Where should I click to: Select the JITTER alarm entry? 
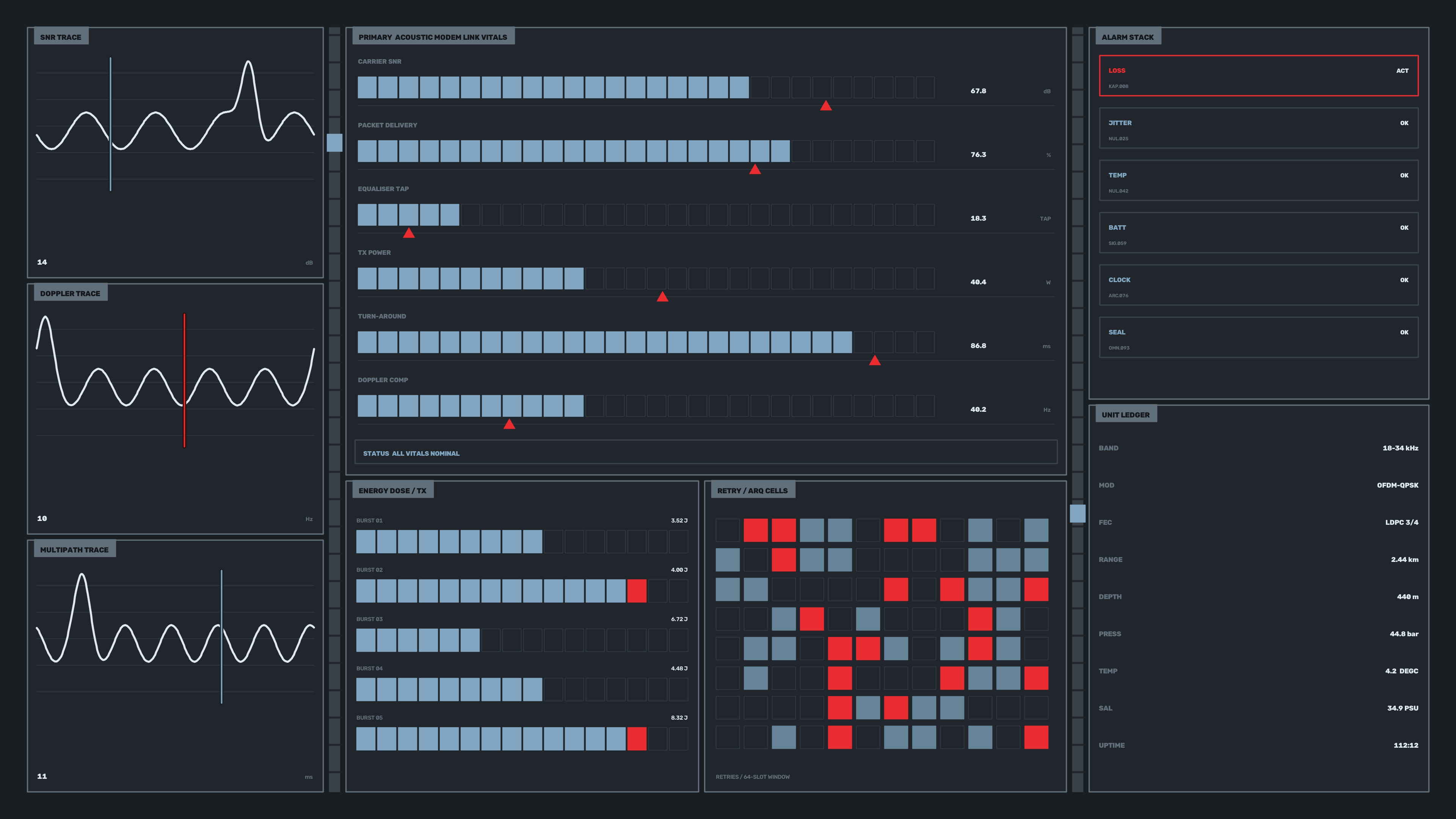coord(1258,128)
